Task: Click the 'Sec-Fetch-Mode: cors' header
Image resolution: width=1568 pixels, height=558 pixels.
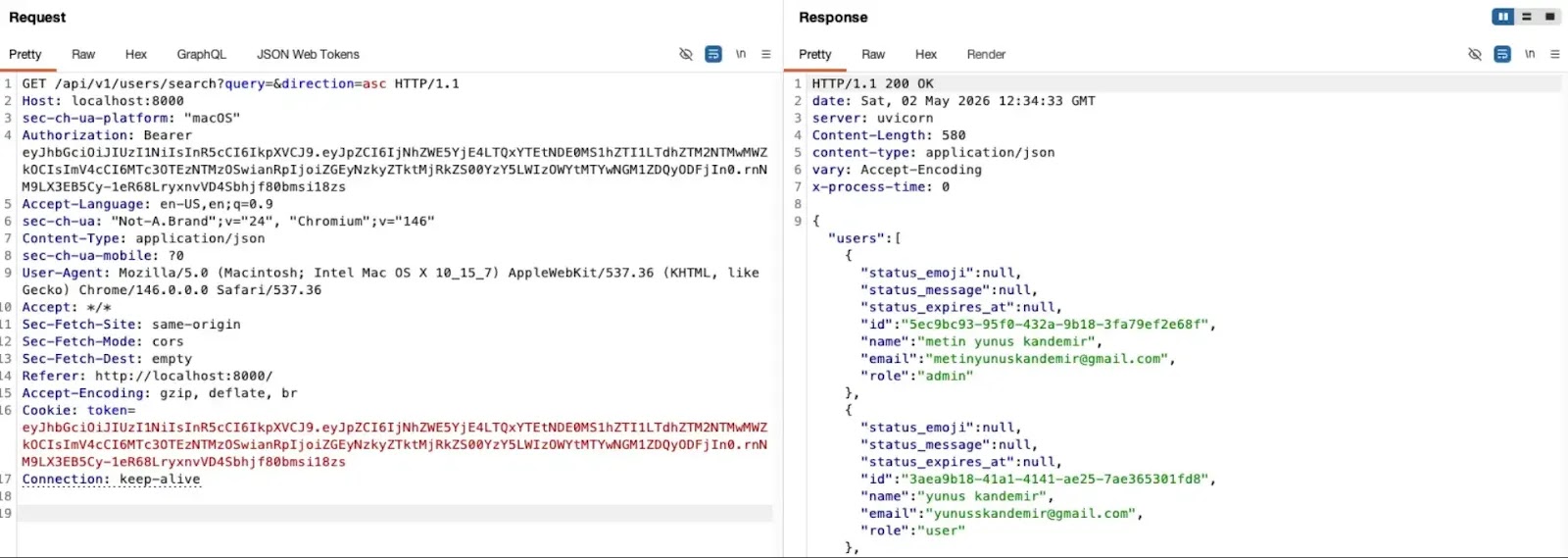Action: [103, 341]
